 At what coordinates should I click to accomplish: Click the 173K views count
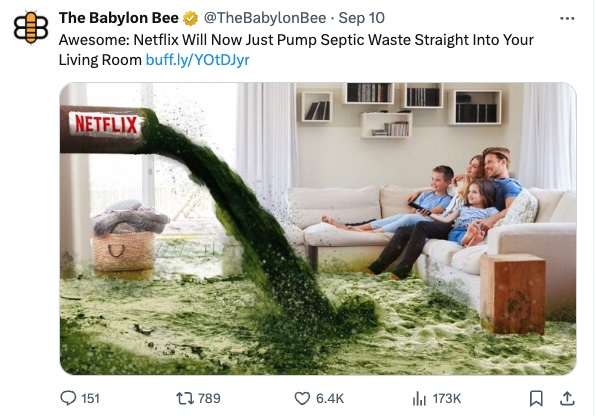click(x=447, y=399)
